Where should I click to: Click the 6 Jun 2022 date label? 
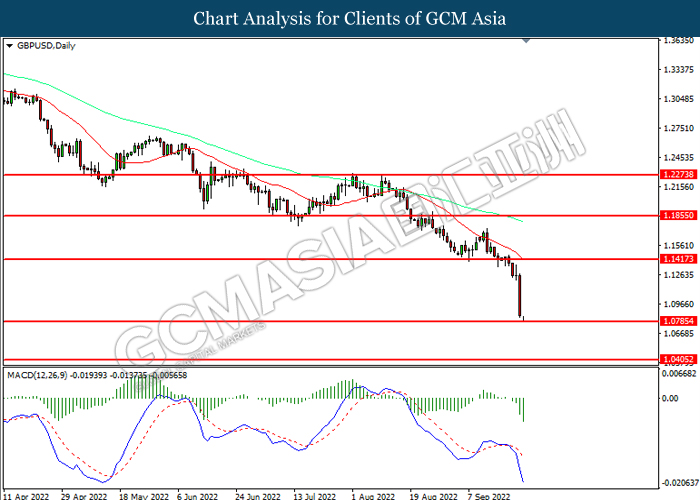pyautogui.click(x=197, y=496)
